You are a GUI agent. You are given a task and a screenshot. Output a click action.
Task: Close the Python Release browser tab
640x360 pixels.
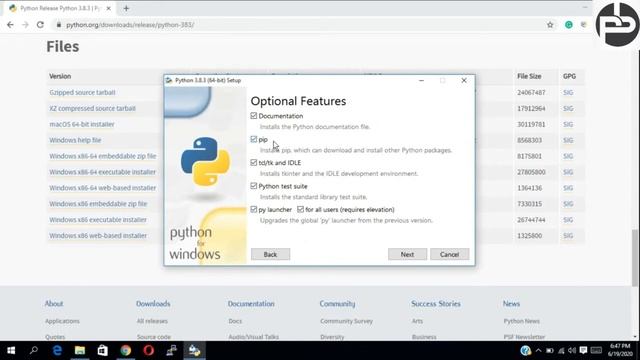(x=109, y=8)
